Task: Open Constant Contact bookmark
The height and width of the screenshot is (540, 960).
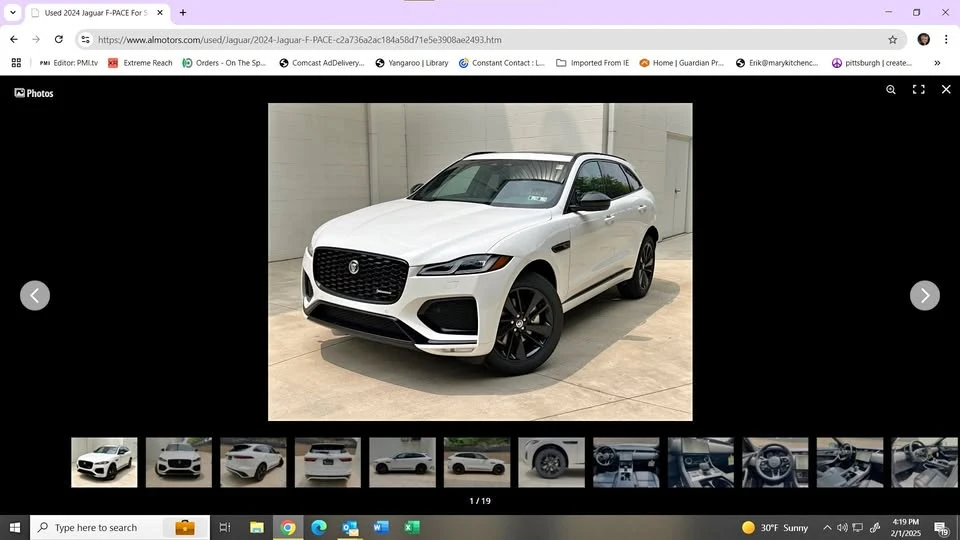Action: click(x=501, y=62)
